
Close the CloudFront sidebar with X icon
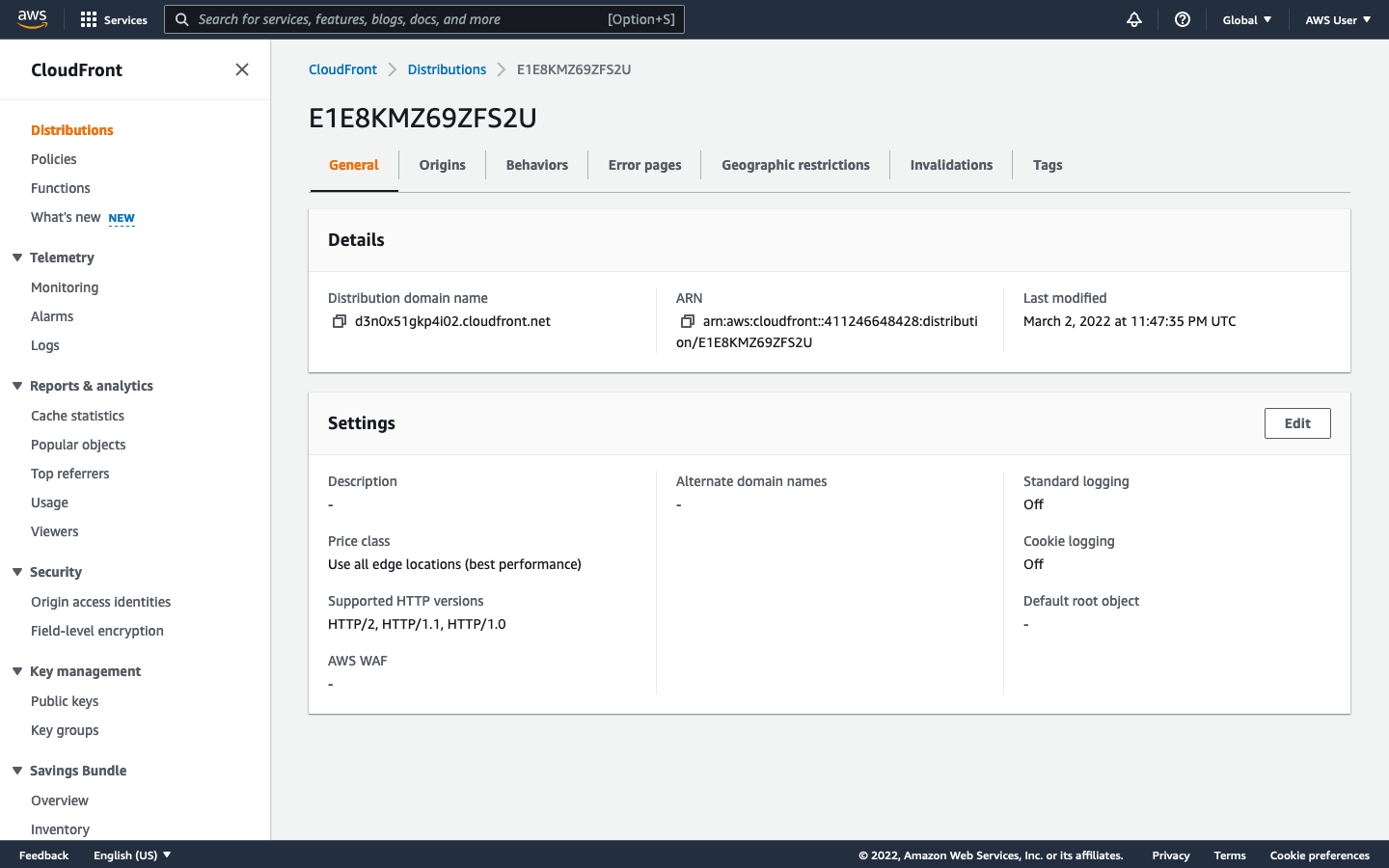241,69
